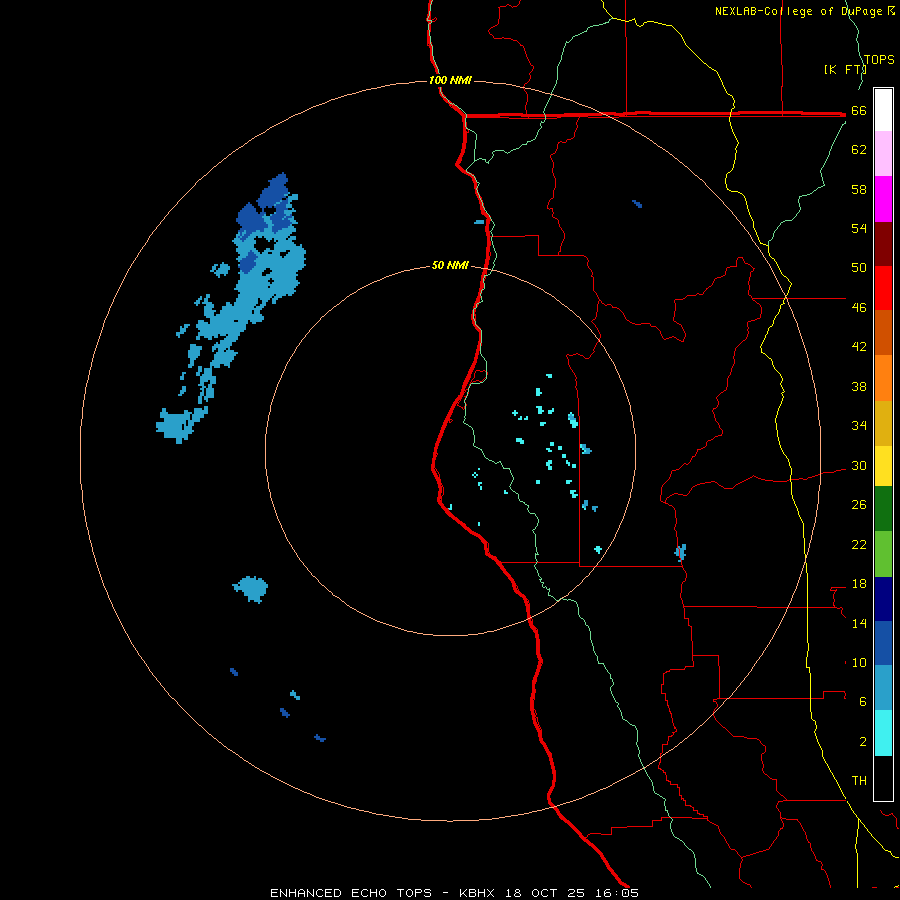Click the 22 legend value

[x=859, y=544]
